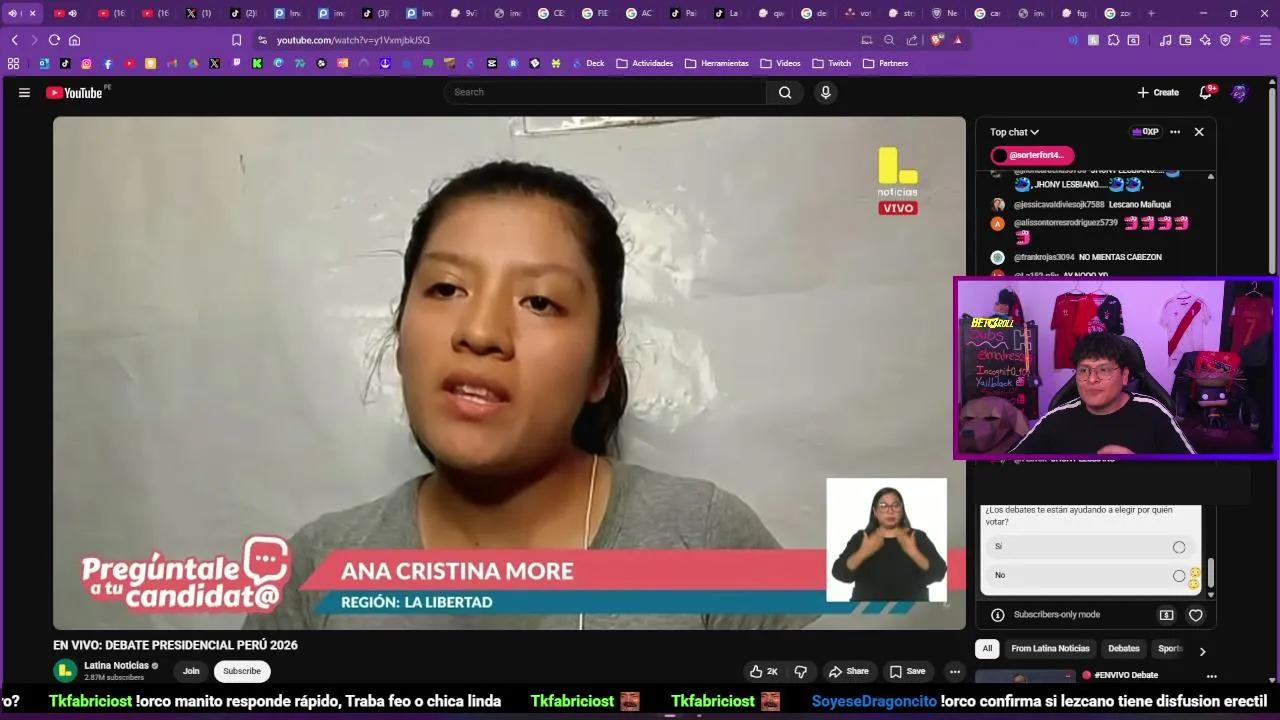Image resolution: width=1280 pixels, height=720 pixels.
Task: Bookmark this page with the bookmark icon
Action: [x=236, y=40]
